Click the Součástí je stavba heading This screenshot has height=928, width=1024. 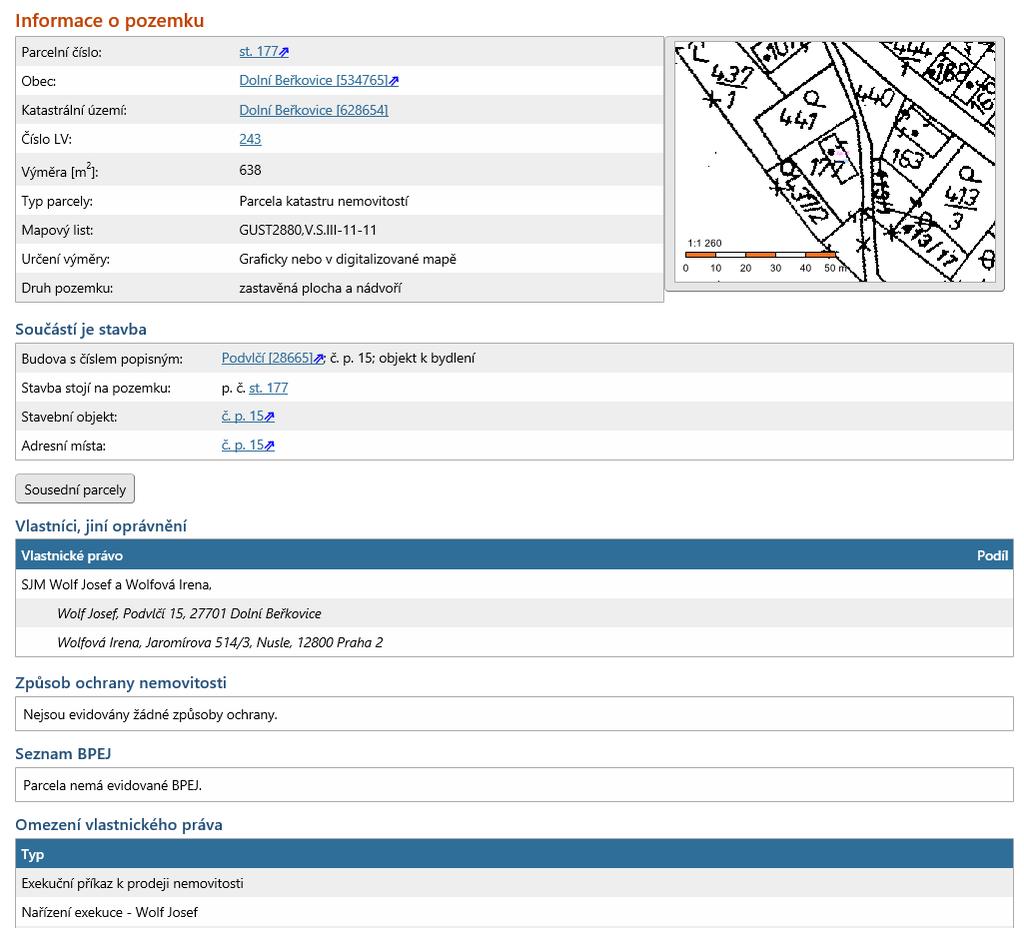click(81, 329)
